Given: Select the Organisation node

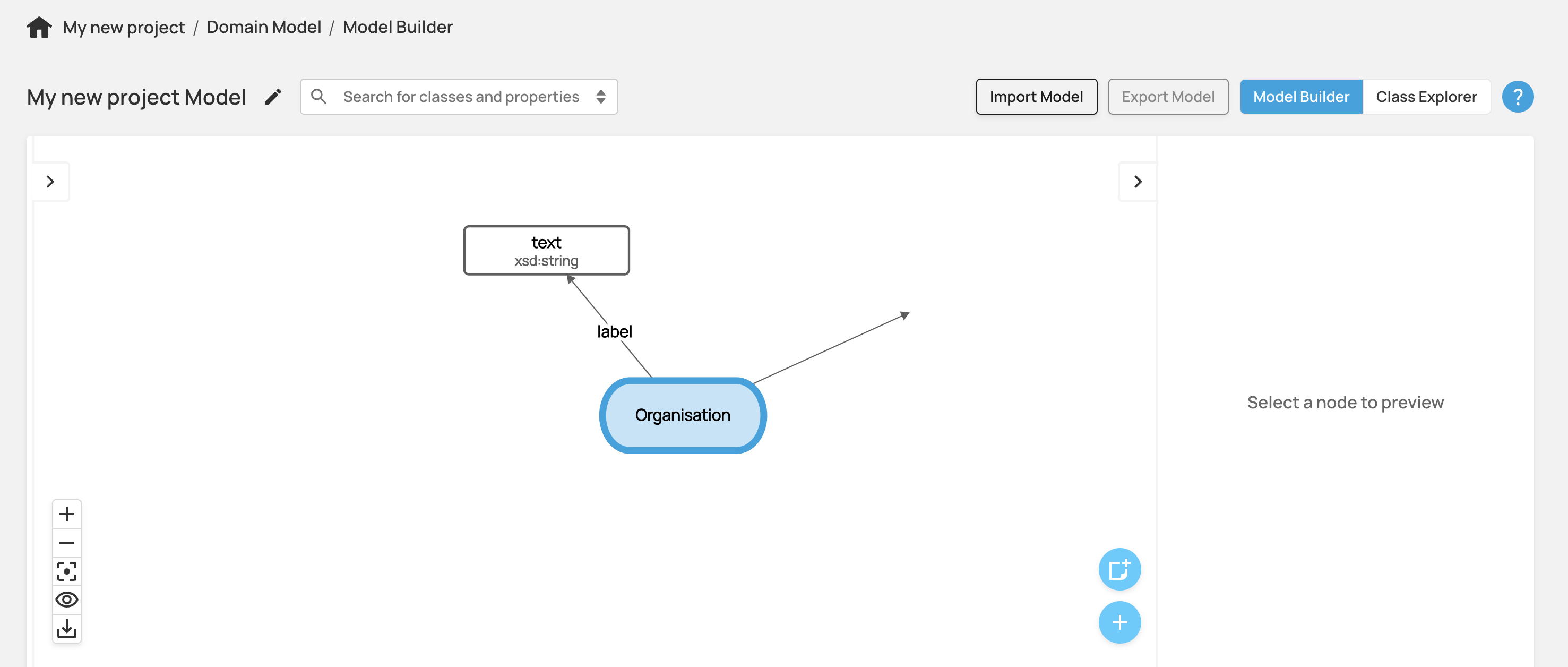Looking at the screenshot, I should pyautogui.click(x=682, y=415).
